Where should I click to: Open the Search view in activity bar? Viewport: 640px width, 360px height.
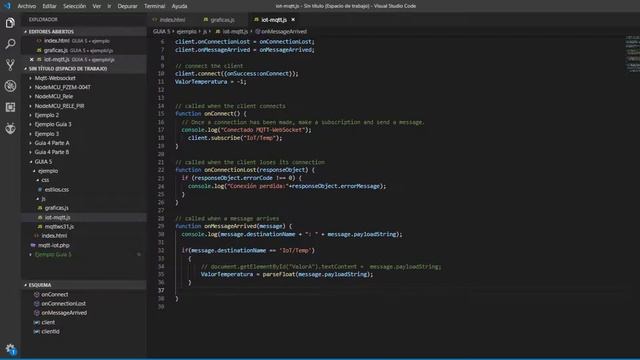(10, 44)
